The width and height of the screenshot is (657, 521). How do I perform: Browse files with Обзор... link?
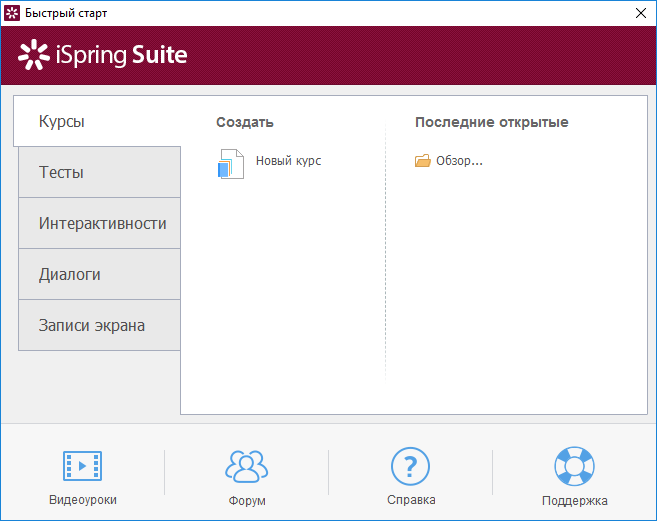[x=459, y=161]
